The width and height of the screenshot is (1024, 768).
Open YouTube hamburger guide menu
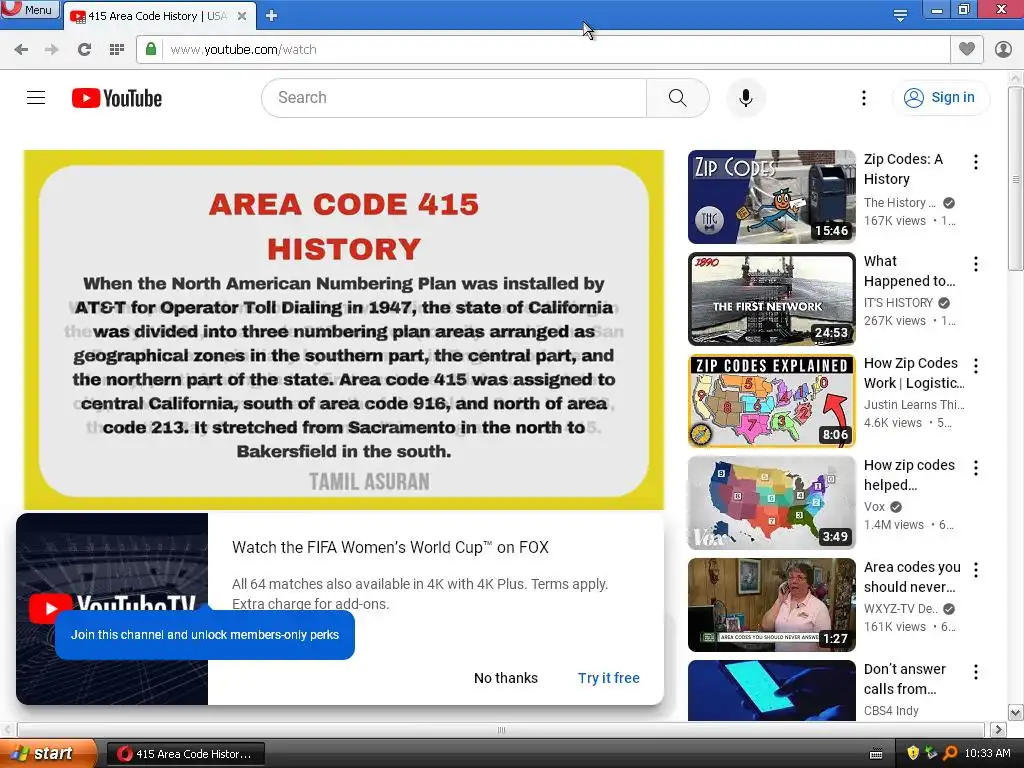pos(36,98)
